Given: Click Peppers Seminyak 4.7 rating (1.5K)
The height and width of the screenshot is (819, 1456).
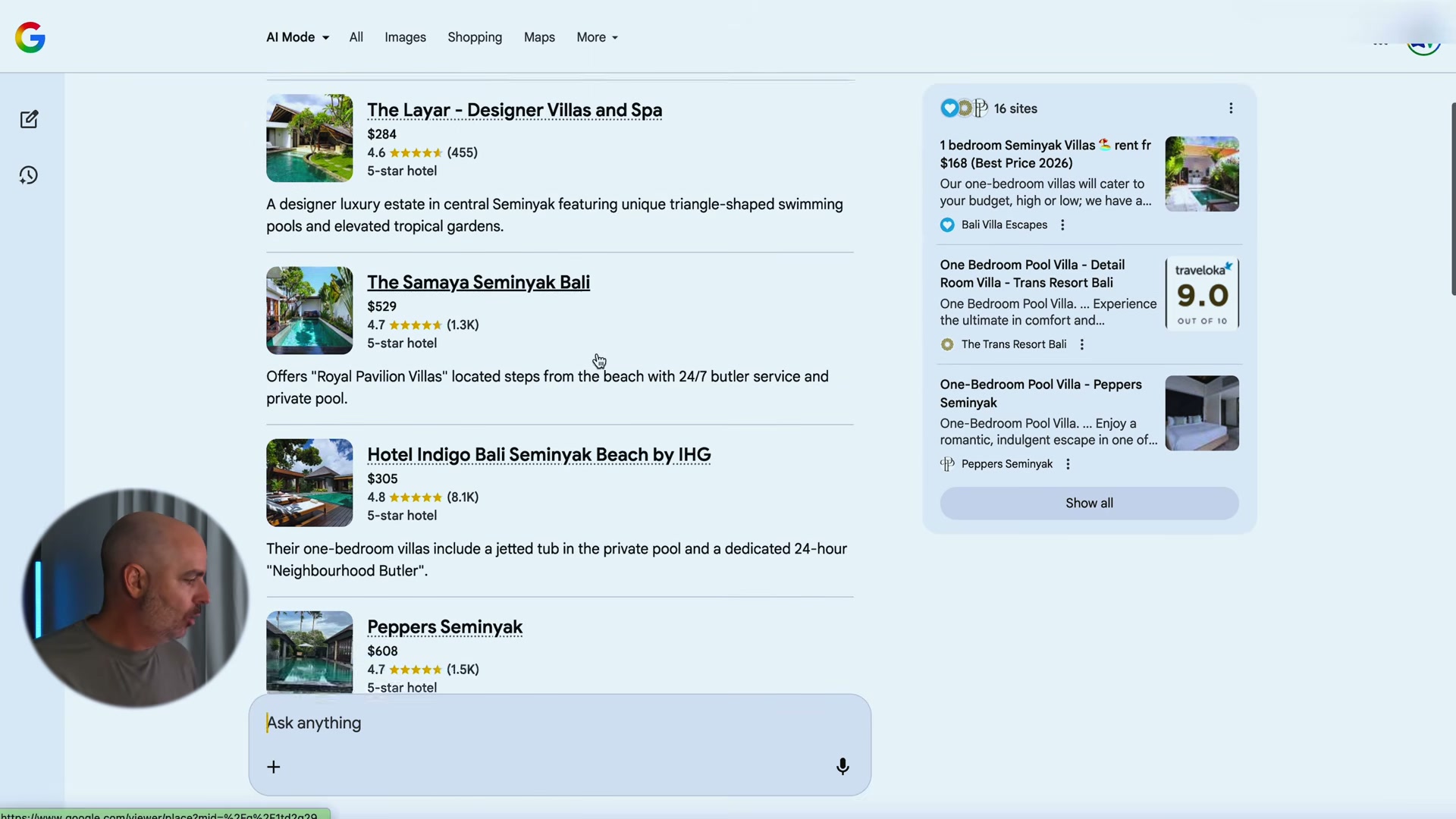Looking at the screenshot, I should 423,669.
